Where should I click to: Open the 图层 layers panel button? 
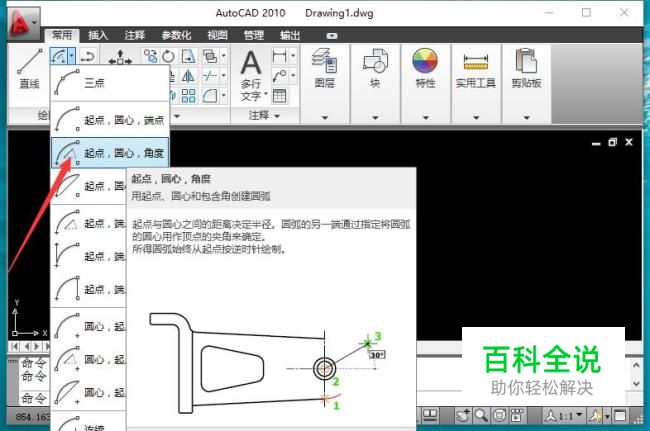click(325, 69)
